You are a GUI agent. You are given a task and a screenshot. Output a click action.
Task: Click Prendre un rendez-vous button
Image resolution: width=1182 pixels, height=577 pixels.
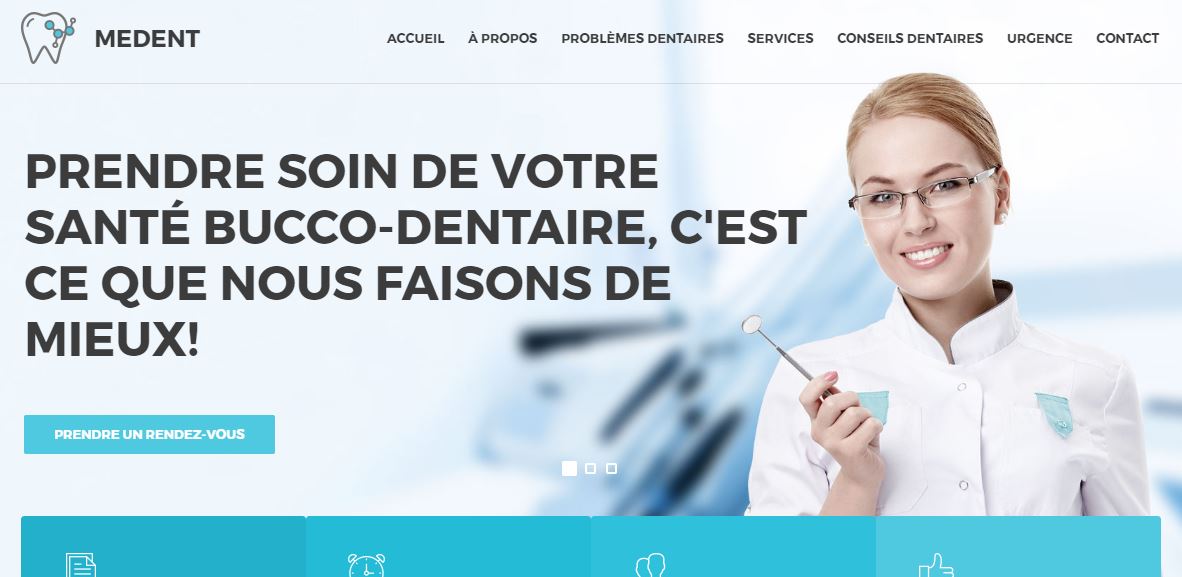coord(149,434)
